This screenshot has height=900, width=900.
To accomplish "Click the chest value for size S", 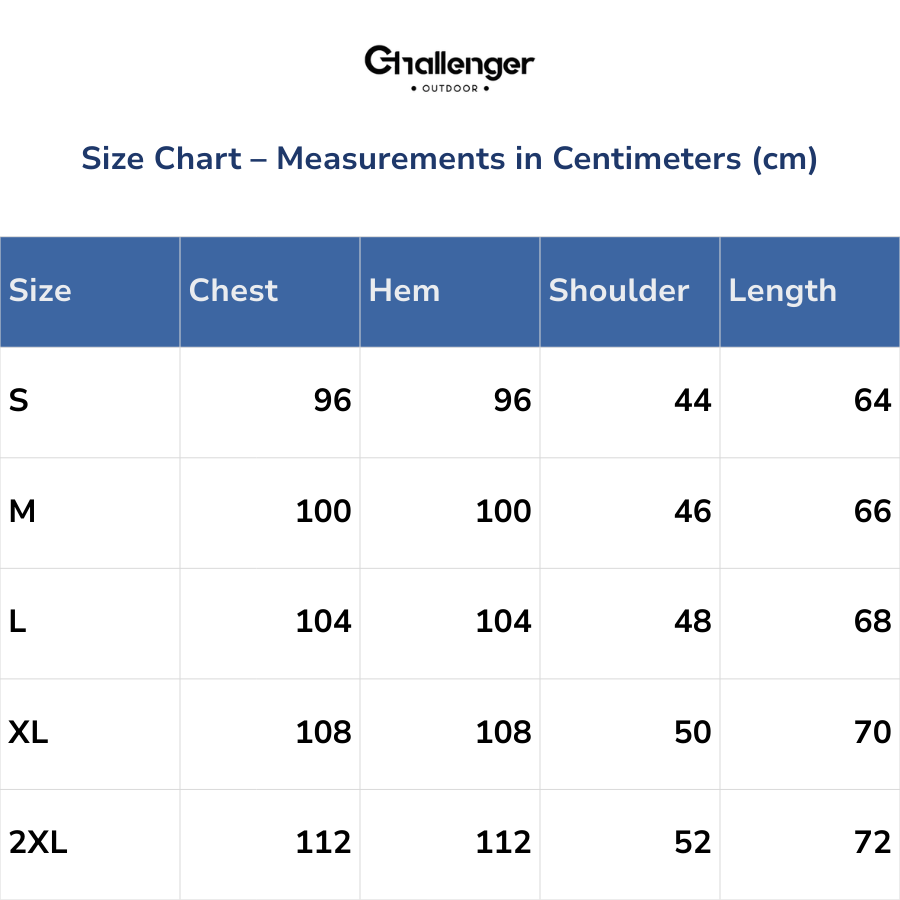I will coord(332,401).
